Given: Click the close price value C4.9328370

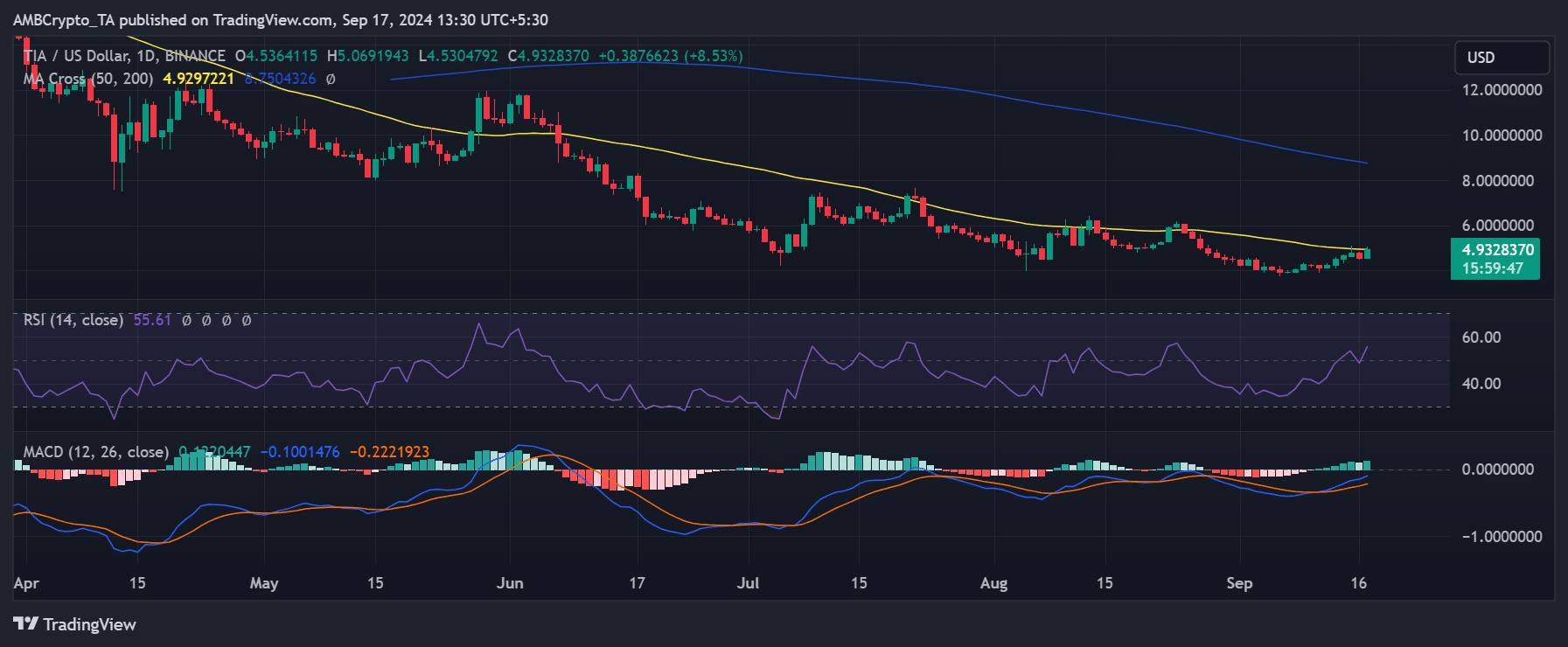Looking at the screenshot, I should point(548,56).
